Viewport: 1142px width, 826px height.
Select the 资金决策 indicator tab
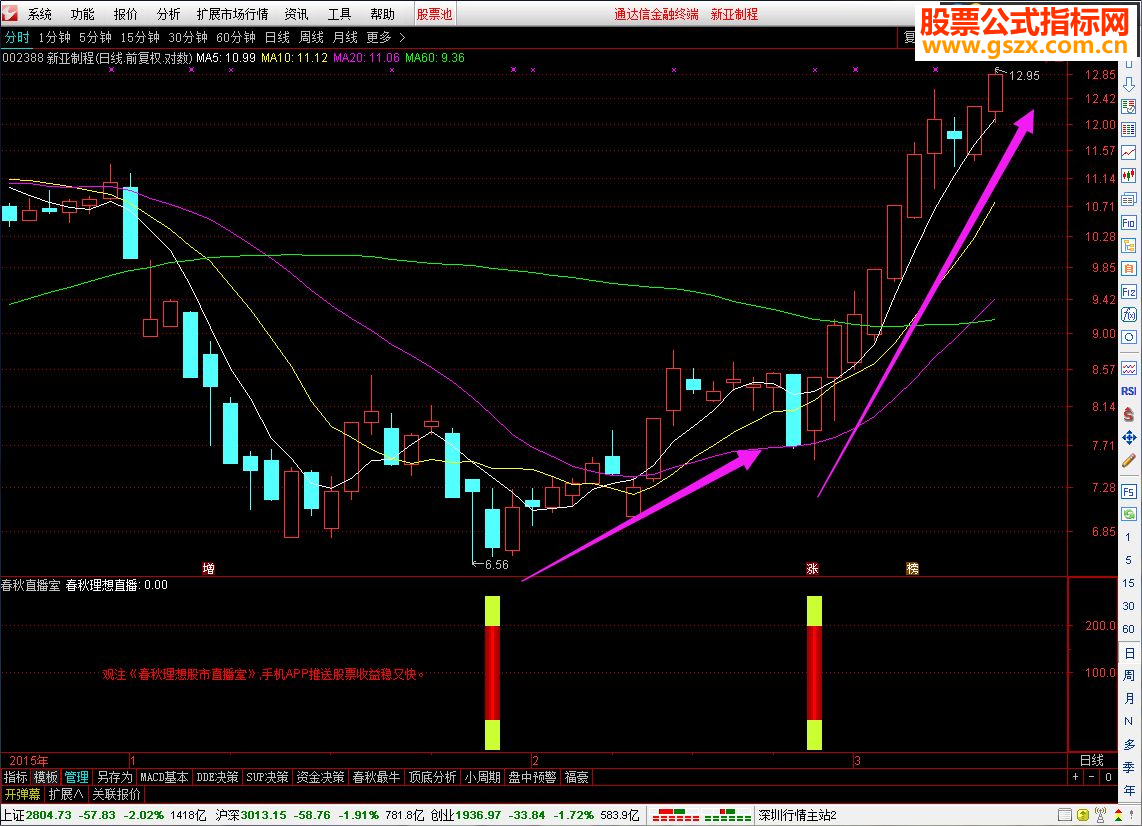click(320, 777)
